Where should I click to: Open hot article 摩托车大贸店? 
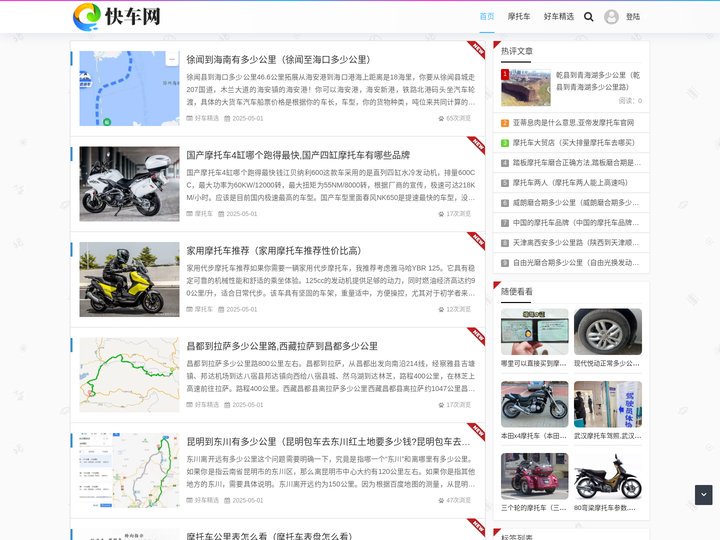click(x=574, y=143)
